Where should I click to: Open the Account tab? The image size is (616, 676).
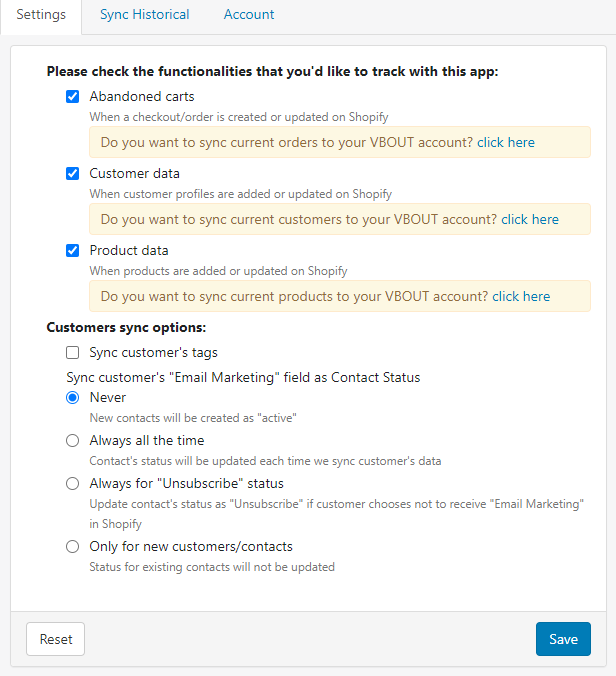click(x=249, y=15)
